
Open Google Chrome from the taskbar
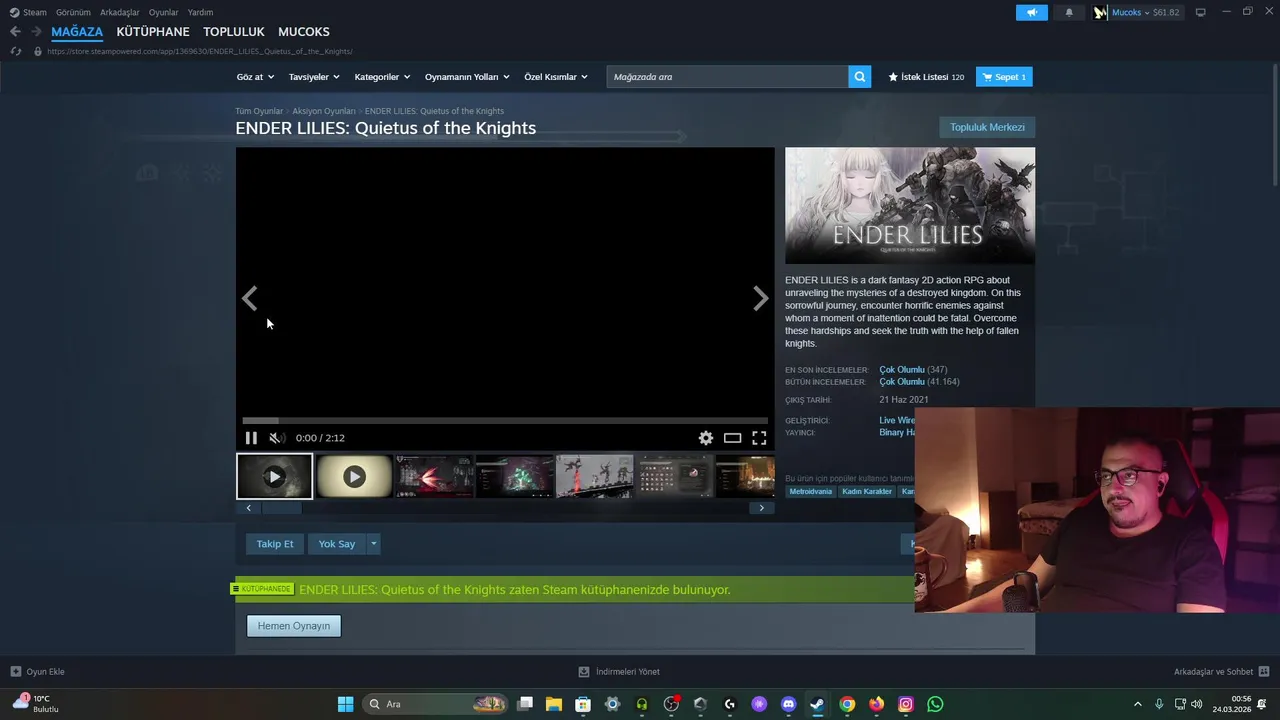pos(847,704)
